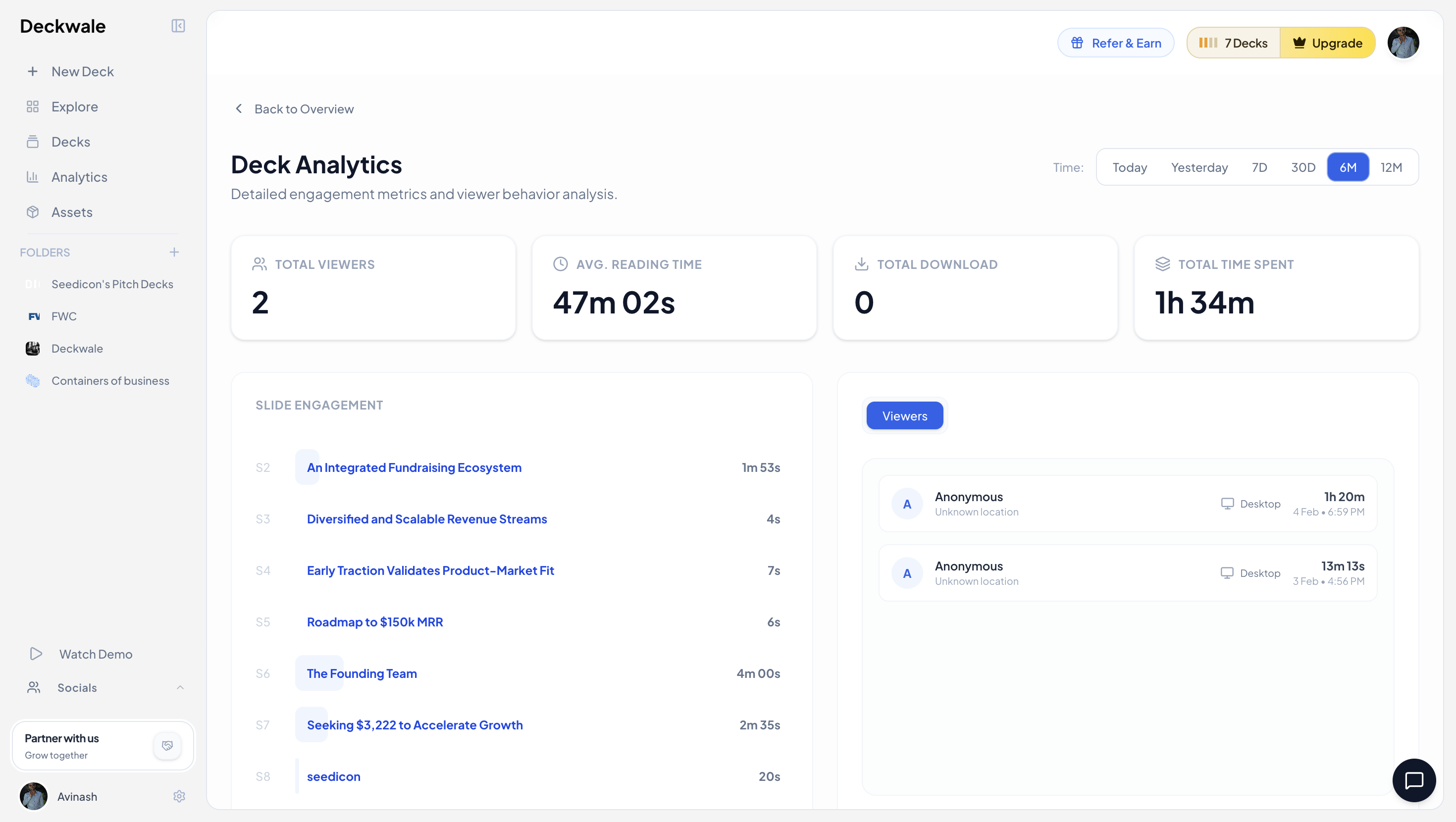Open the slide titled The Founding Team
This screenshot has height=822, width=1456.
point(361,673)
